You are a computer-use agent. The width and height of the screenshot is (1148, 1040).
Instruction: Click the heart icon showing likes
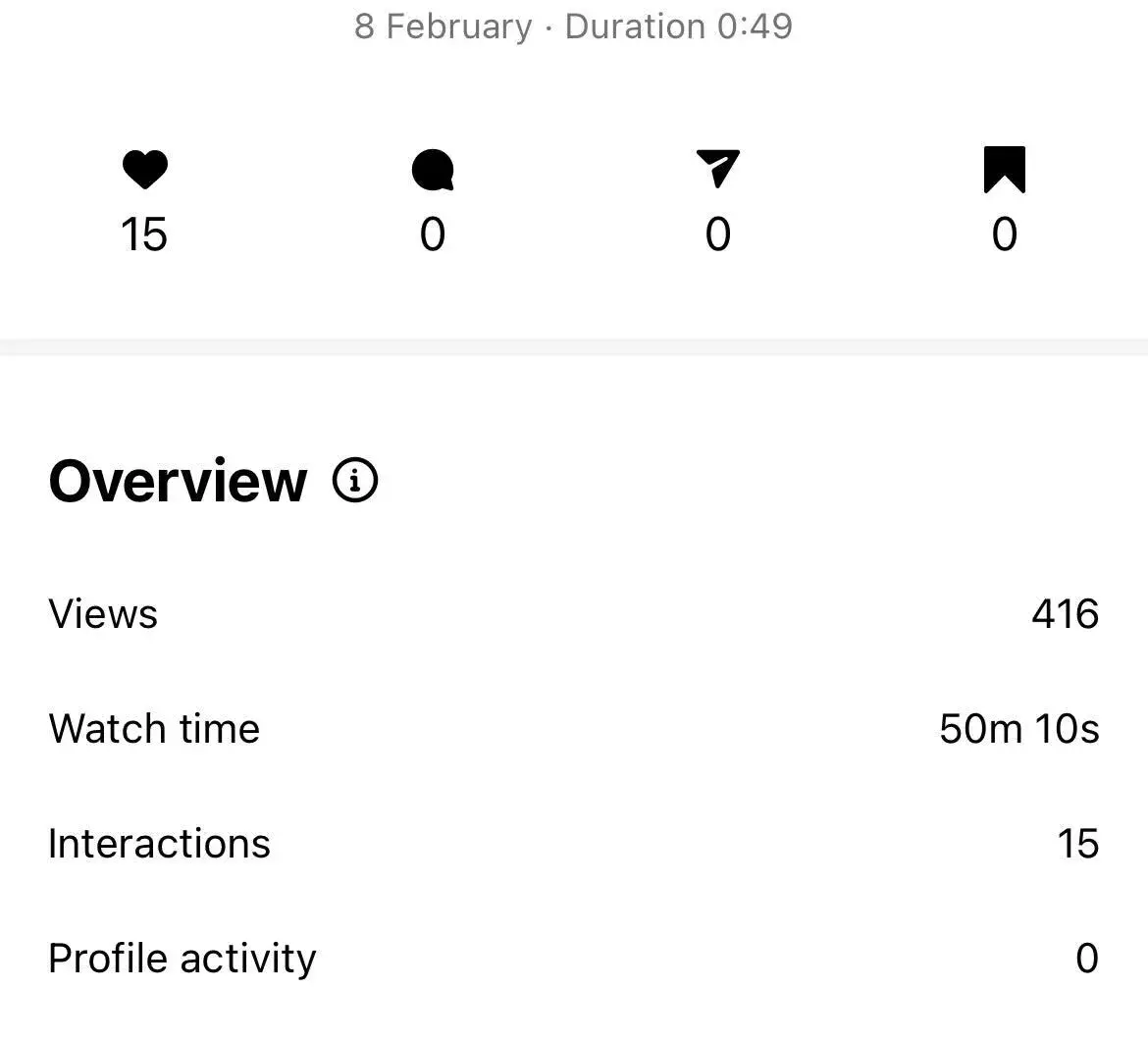click(x=145, y=168)
